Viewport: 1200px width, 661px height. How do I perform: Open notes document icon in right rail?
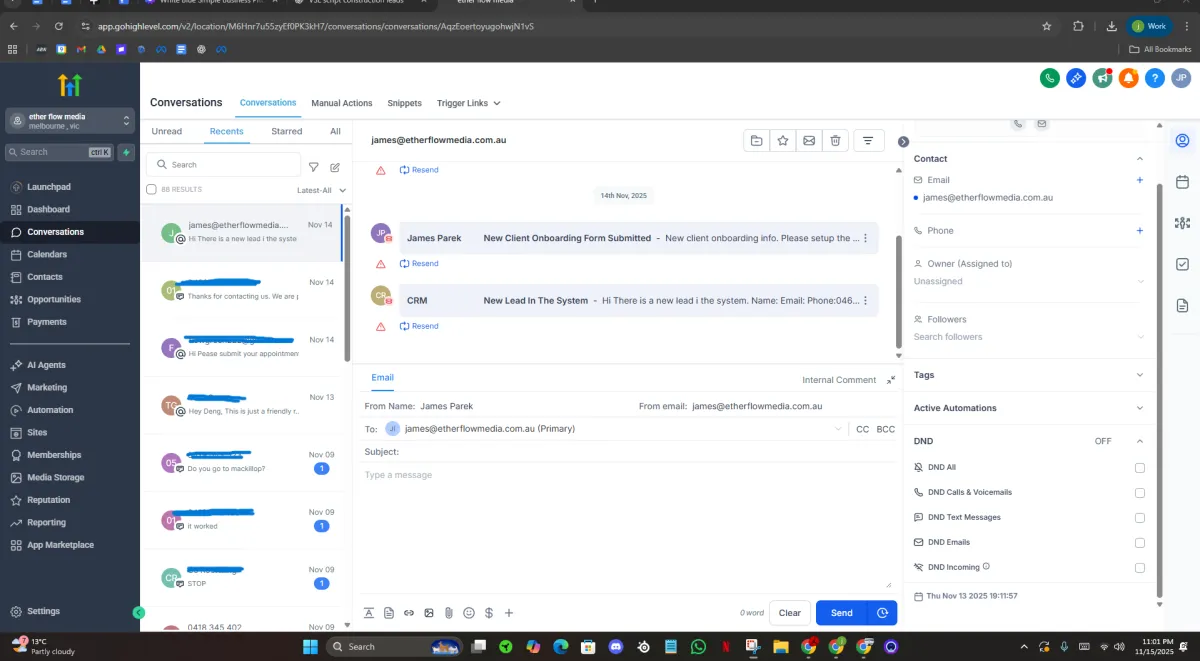(1182, 305)
